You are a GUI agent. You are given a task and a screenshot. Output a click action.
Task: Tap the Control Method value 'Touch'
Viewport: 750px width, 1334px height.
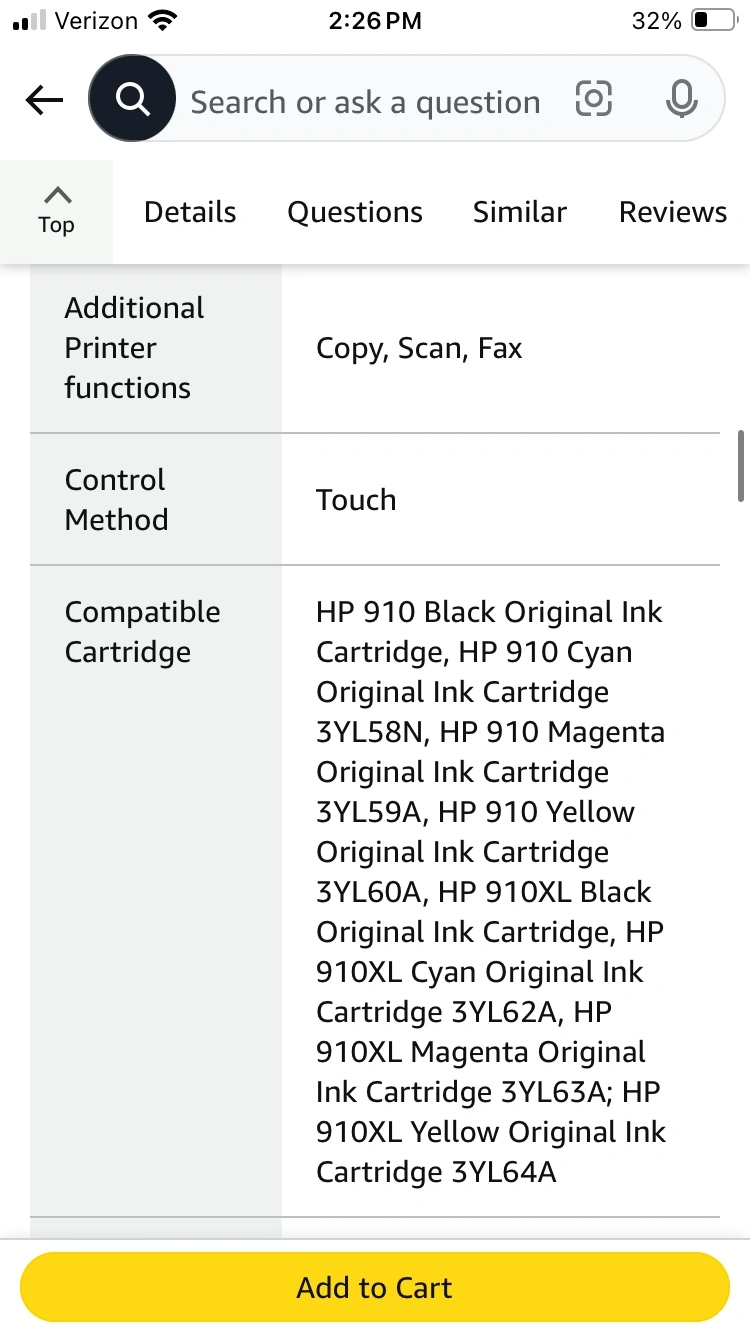[x=356, y=499]
